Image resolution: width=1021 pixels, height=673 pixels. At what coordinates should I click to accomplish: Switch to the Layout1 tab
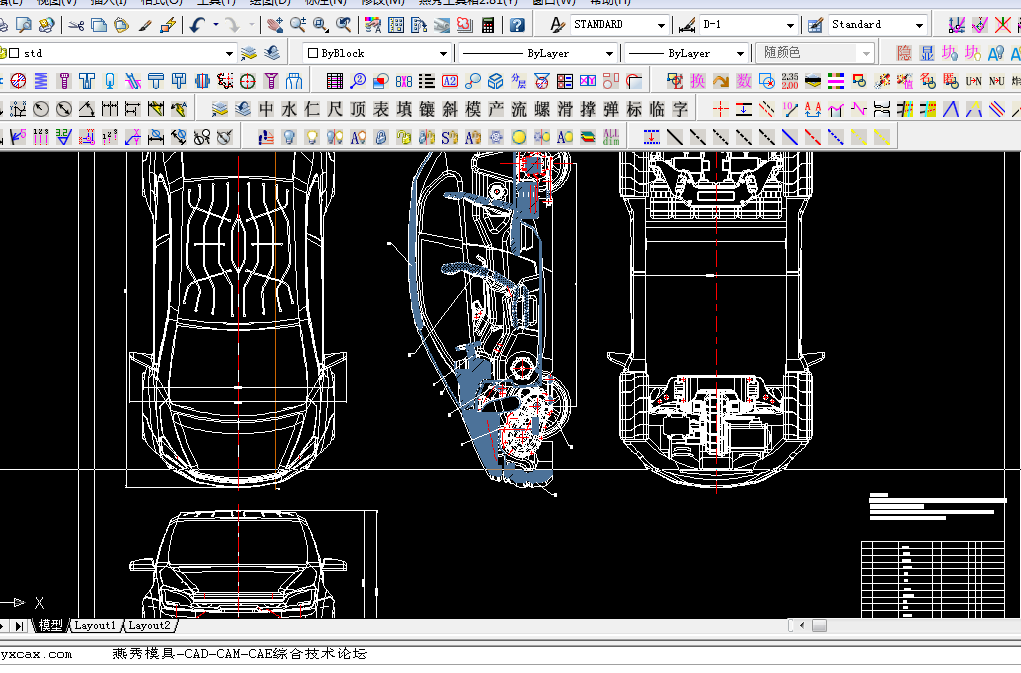coord(94,625)
